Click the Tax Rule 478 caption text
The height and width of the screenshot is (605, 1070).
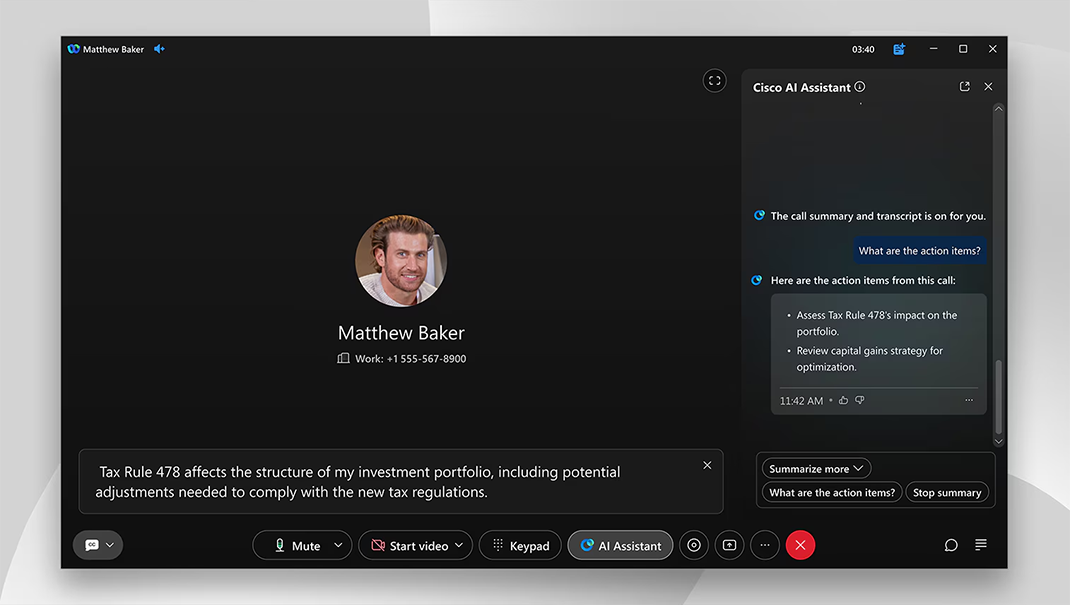(x=360, y=482)
